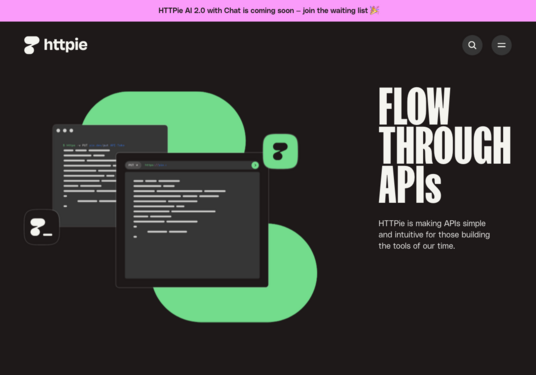Click the green HTTPie desktop app icon
This screenshot has height=375, width=536.
coord(280,151)
